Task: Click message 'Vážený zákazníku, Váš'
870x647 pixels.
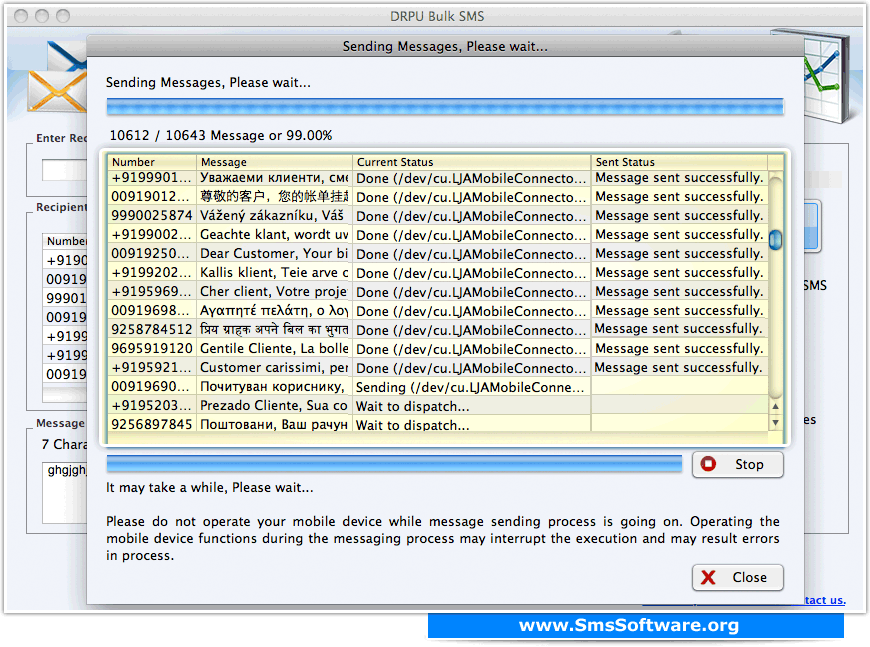Action: coord(272,216)
